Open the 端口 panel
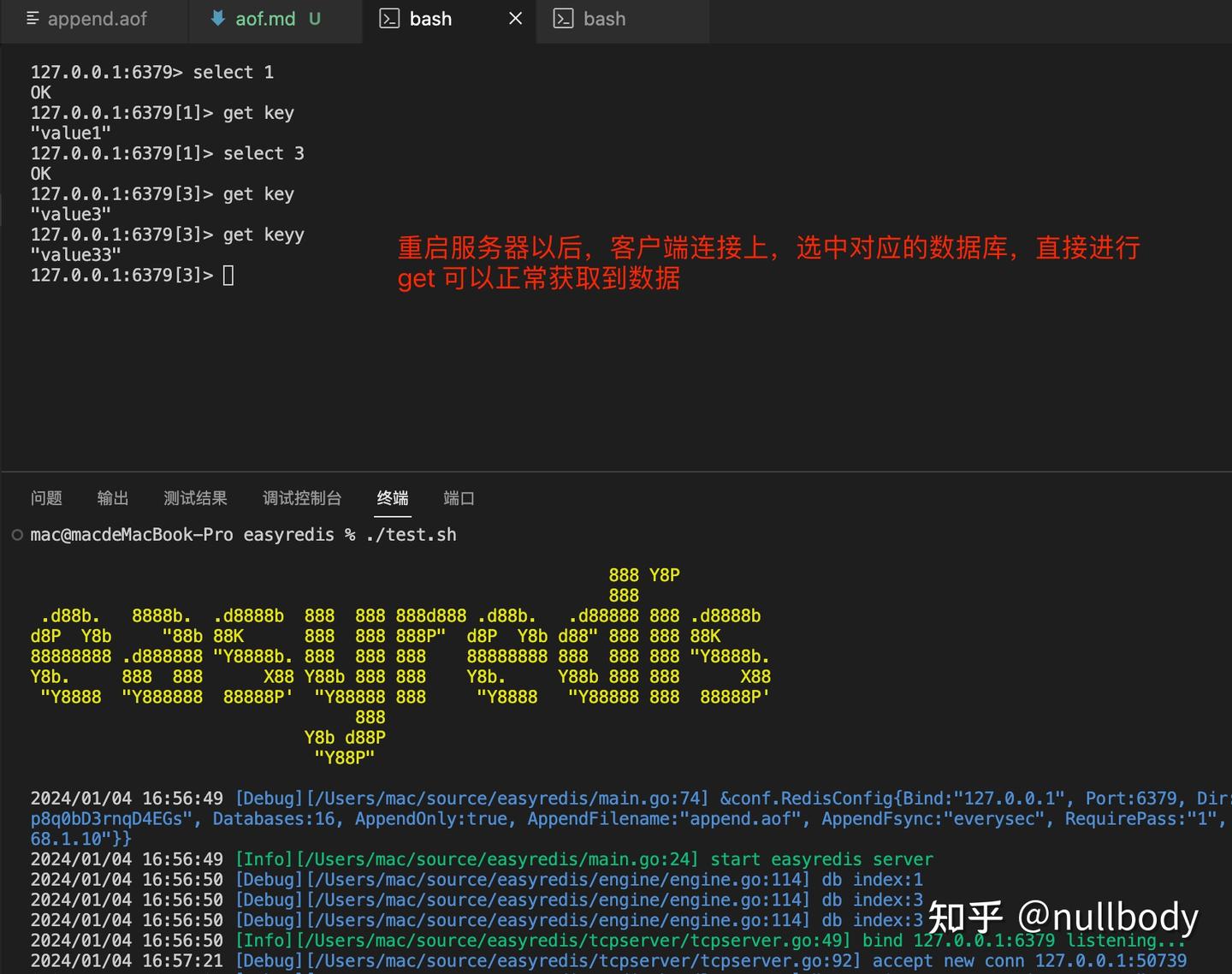The height and width of the screenshot is (974, 1232). [x=458, y=498]
